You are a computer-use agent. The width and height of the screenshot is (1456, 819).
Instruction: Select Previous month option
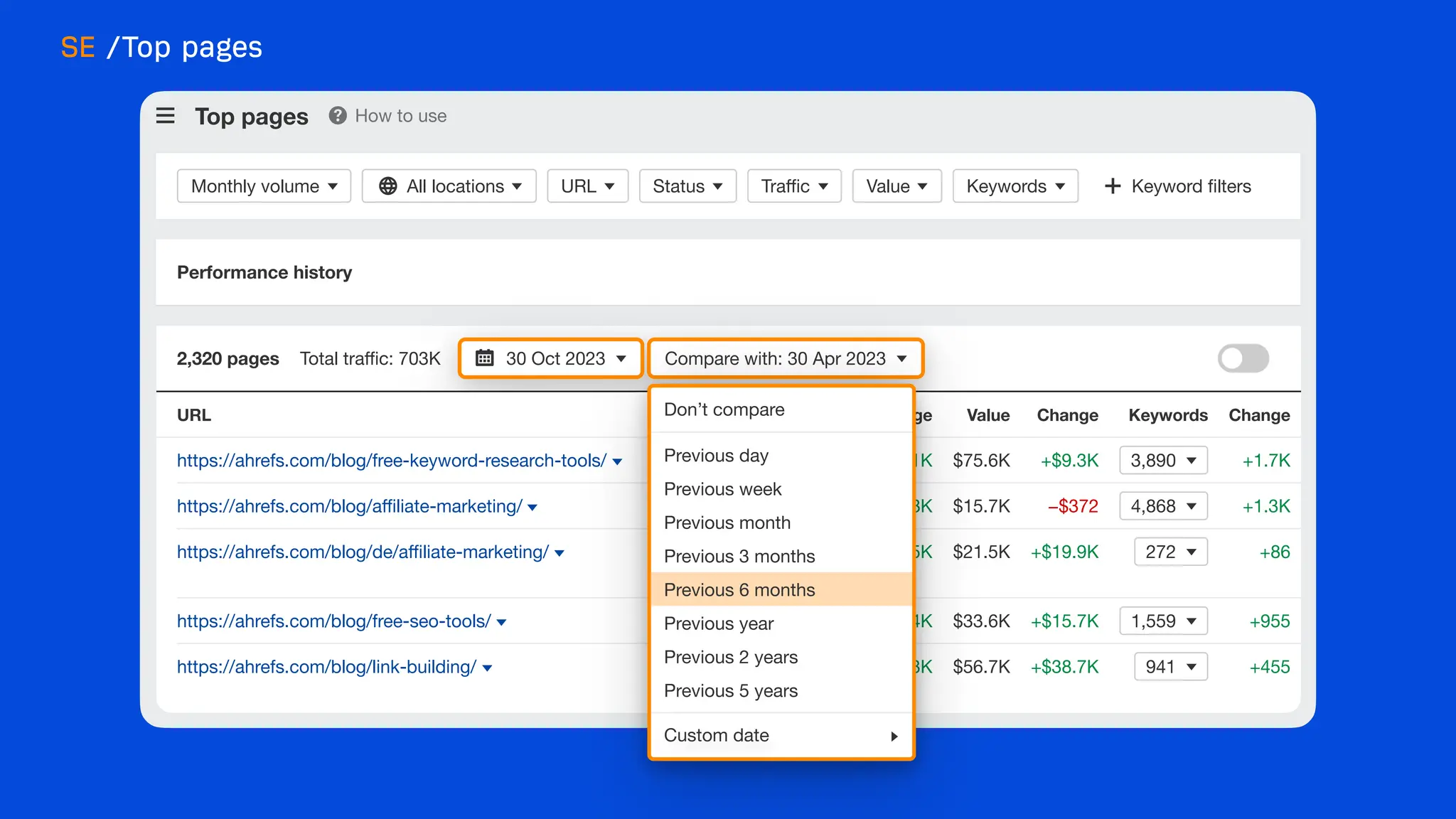tap(781, 523)
